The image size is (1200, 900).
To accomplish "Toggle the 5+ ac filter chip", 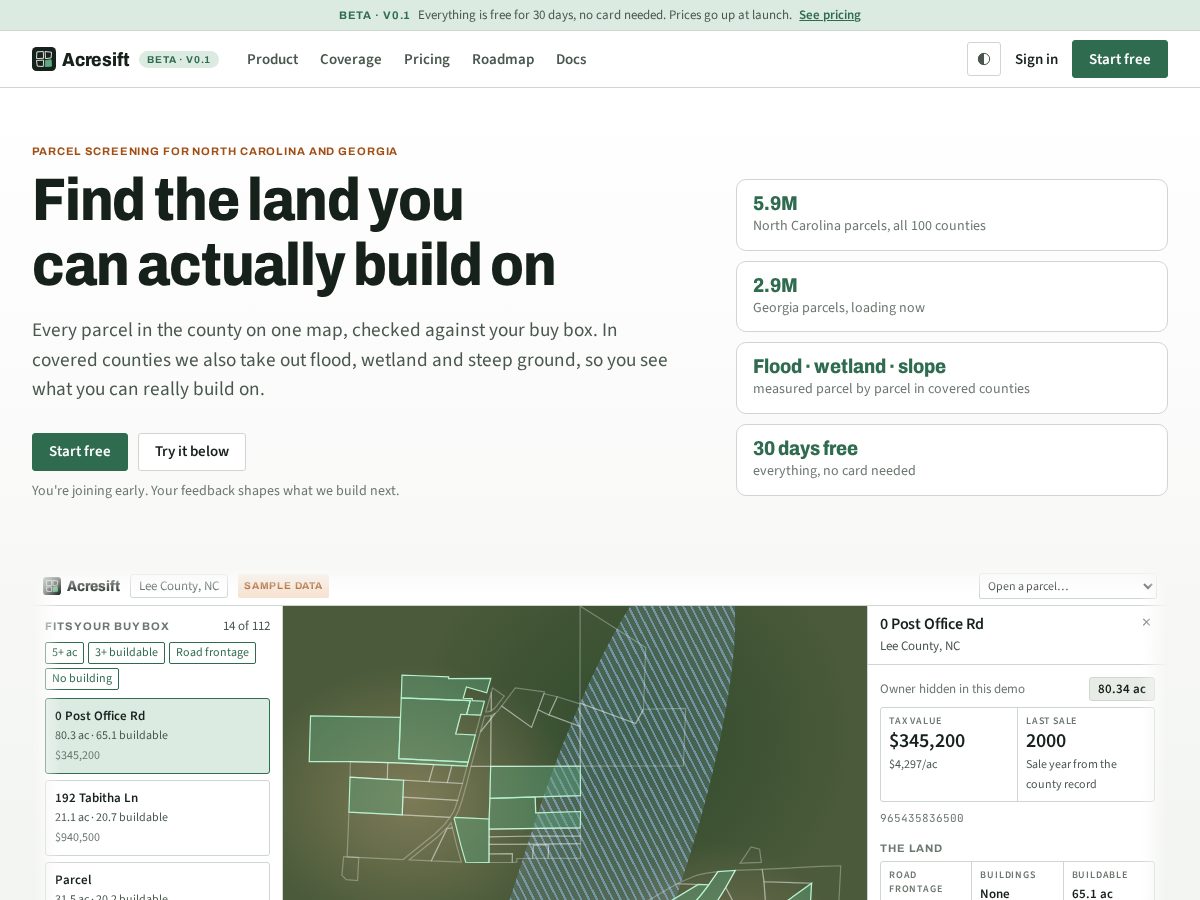I will [x=64, y=653].
